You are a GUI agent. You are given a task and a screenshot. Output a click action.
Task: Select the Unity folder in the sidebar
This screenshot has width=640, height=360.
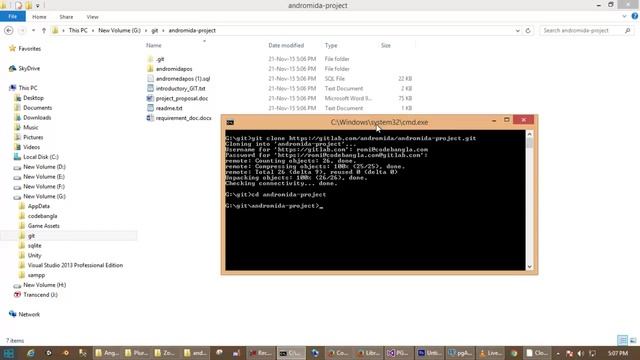pyautogui.click(x=34, y=256)
